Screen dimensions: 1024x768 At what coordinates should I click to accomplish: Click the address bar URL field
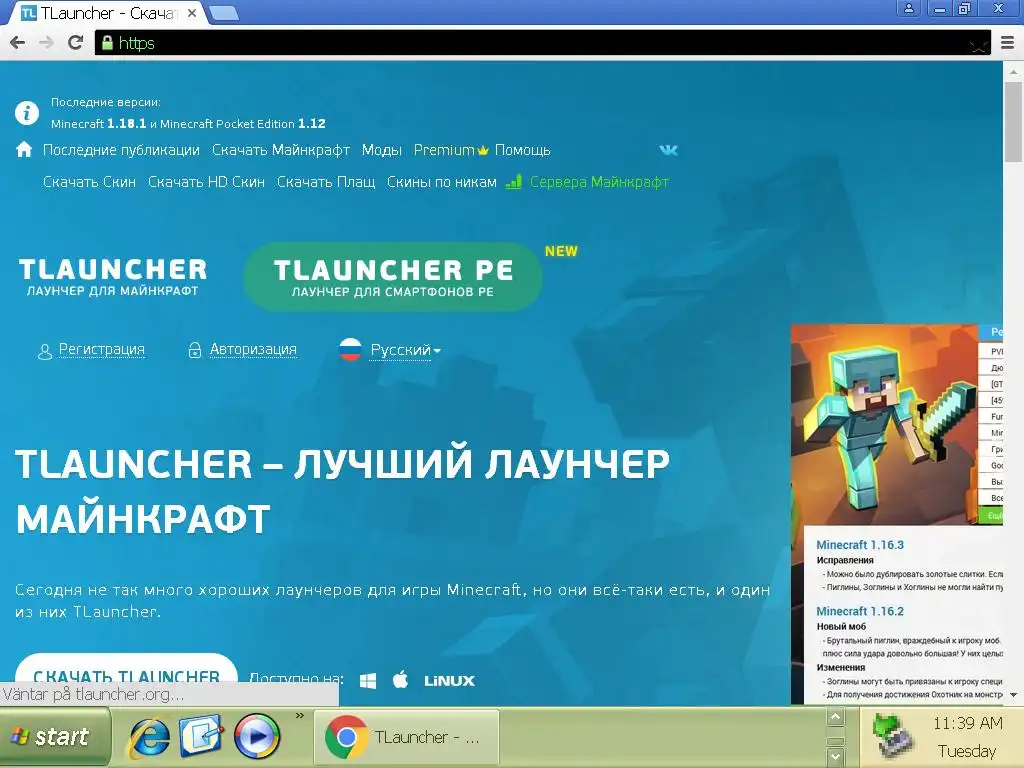click(542, 43)
